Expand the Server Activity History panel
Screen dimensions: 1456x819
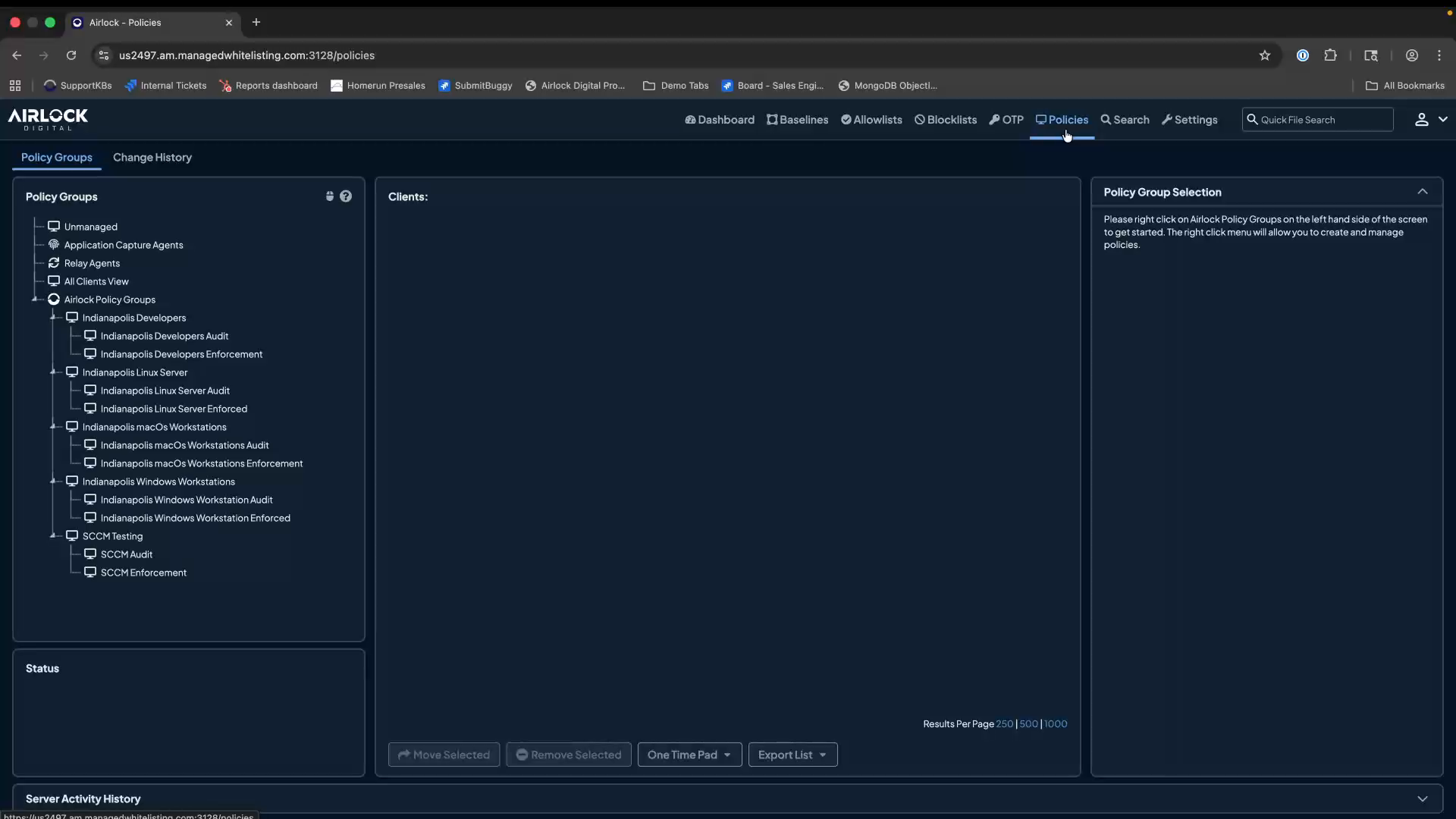(x=1423, y=798)
